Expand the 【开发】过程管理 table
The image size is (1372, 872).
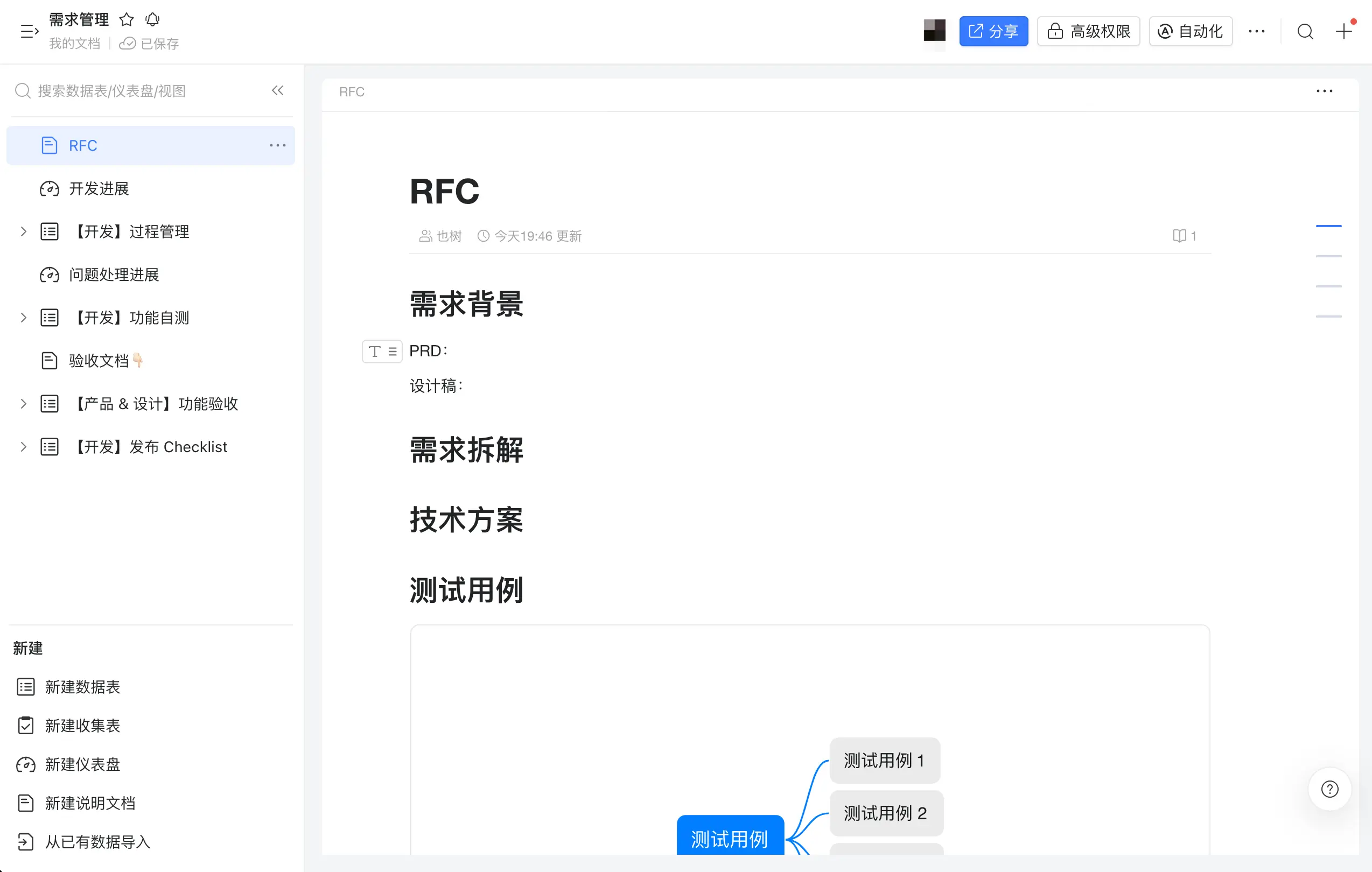click(x=23, y=232)
